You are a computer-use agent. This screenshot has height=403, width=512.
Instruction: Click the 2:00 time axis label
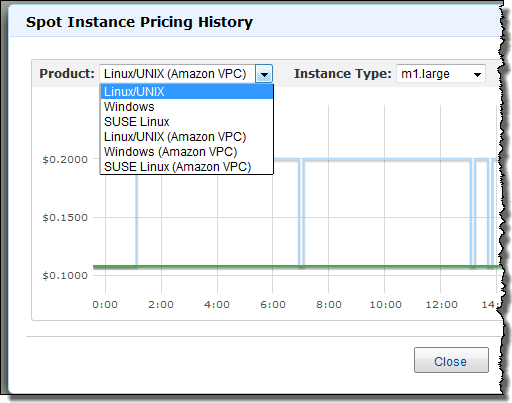pos(161,304)
